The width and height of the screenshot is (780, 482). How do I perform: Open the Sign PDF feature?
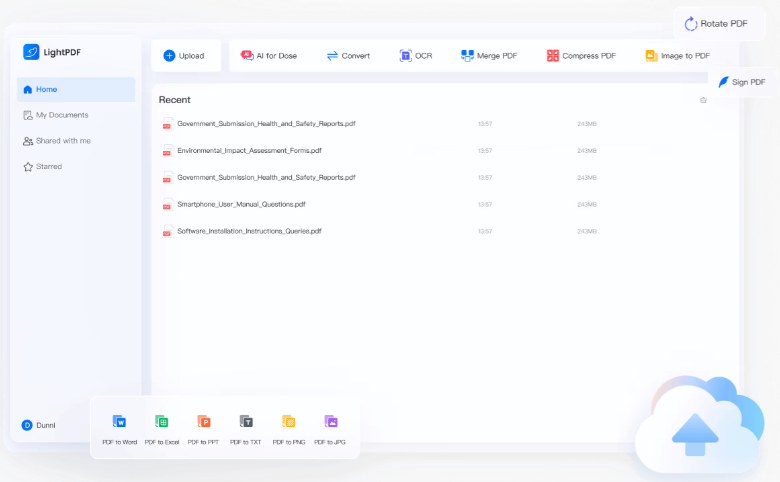pos(742,82)
